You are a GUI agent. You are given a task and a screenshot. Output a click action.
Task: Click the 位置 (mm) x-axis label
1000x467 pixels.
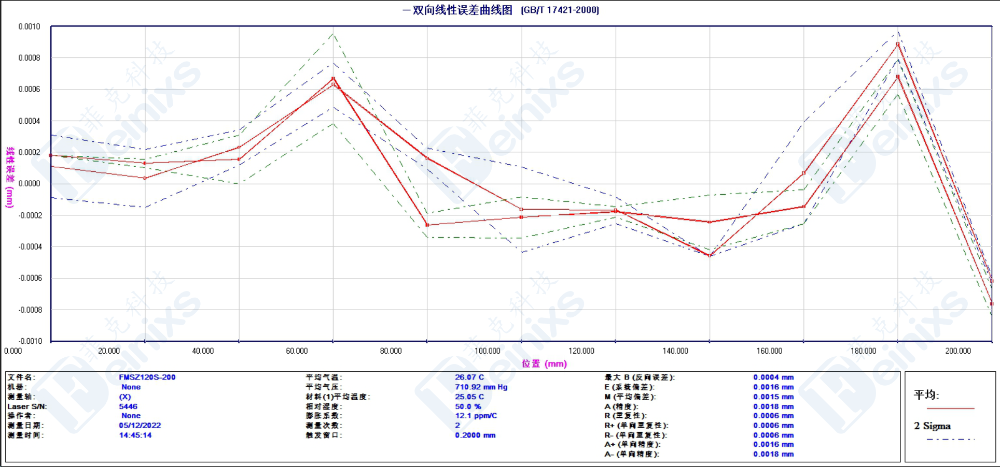pyautogui.click(x=543, y=363)
